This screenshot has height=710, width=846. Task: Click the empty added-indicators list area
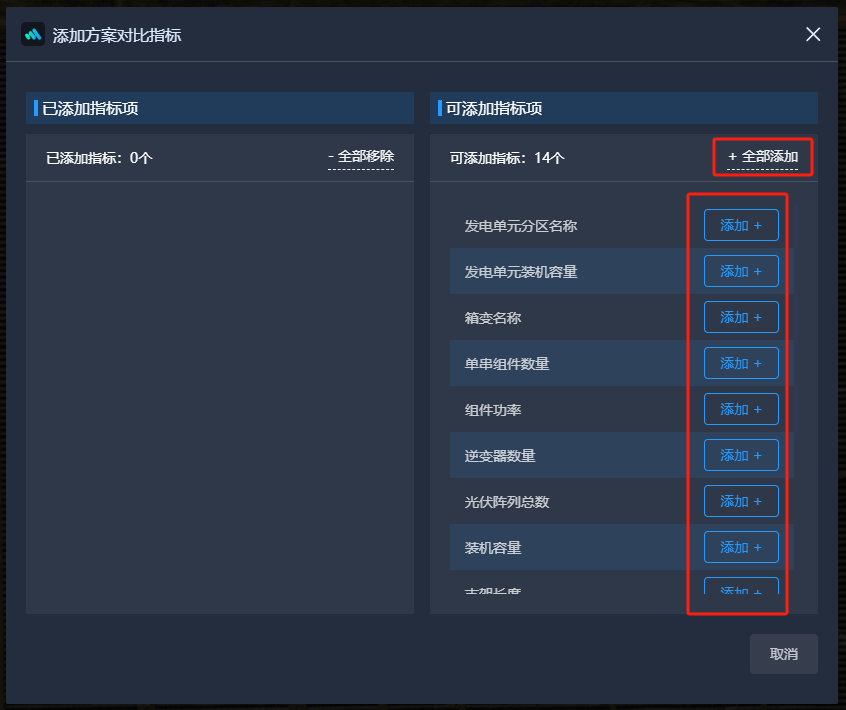click(x=220, y=398)
